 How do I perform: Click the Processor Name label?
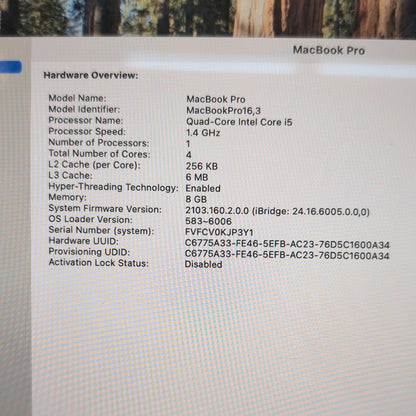tap(86, 120)
